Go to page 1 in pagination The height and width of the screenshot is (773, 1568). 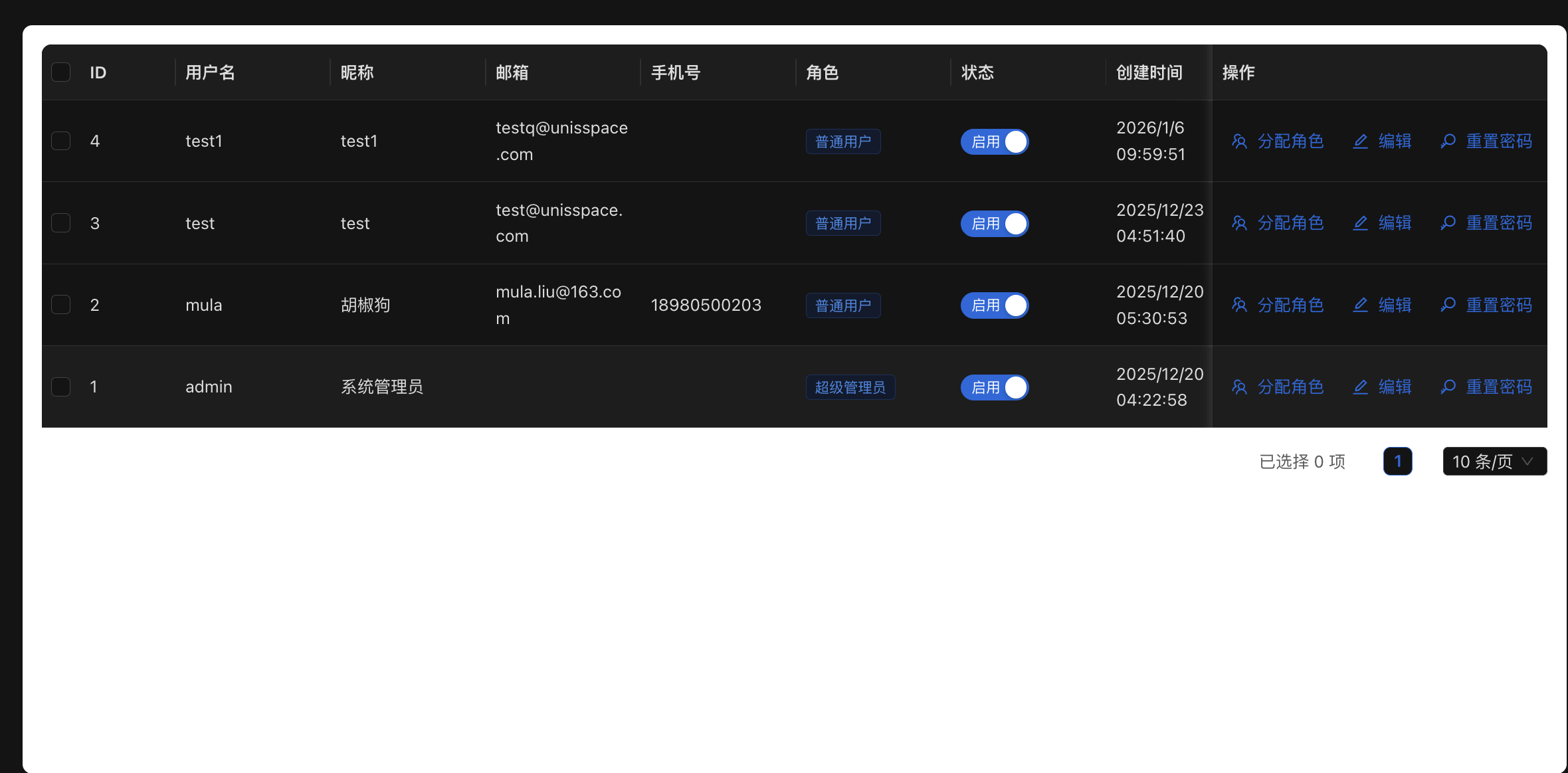tap(1397, 462)
